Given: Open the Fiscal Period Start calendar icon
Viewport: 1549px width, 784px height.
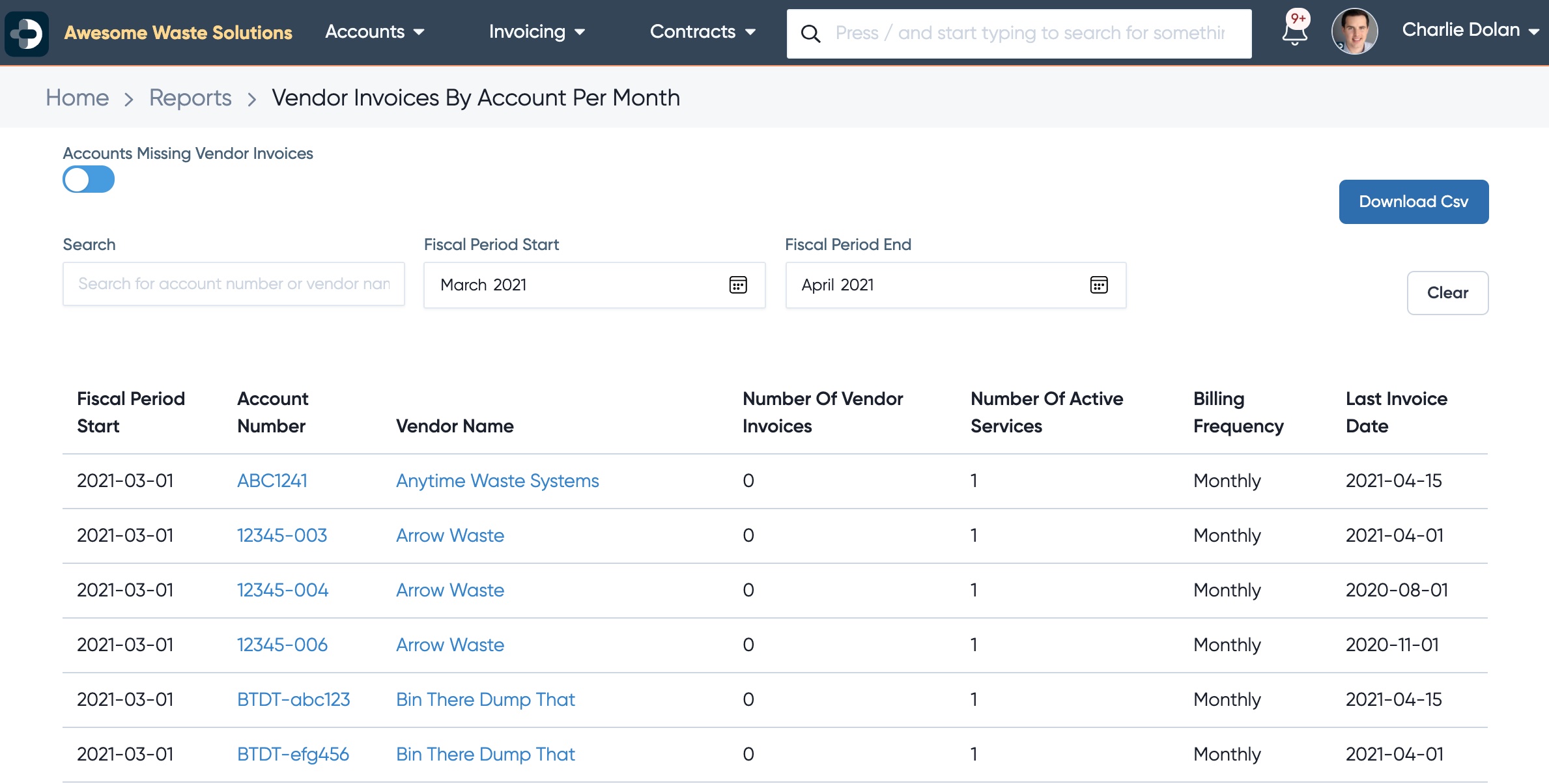Looking at the screenshot, I should pos(738,285).
